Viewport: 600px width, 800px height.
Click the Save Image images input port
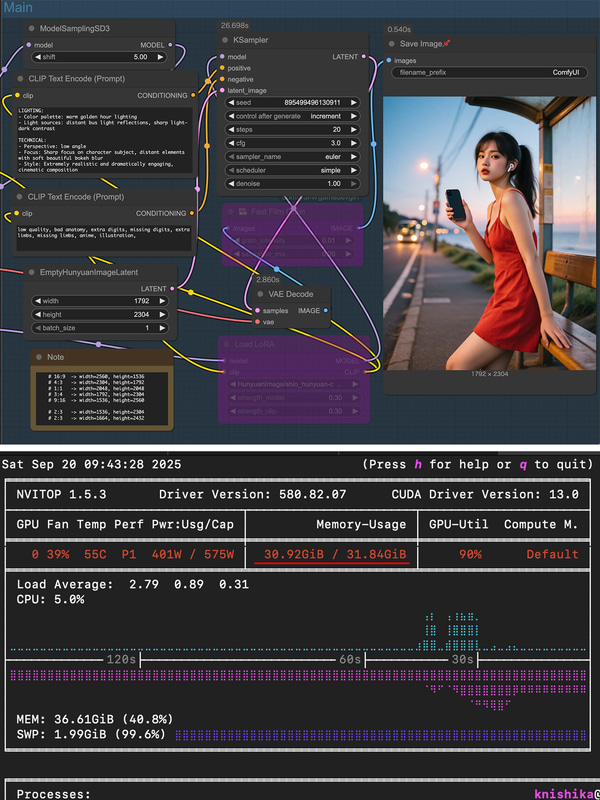point(389,60)
